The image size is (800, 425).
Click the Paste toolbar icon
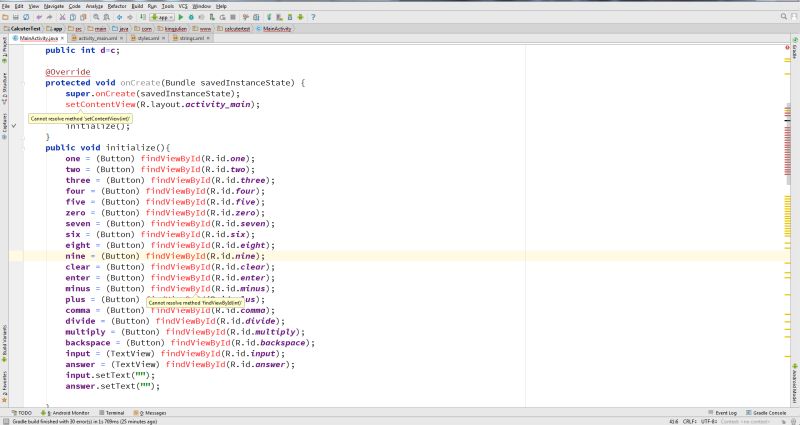pyautogui.click(x=83, y=17)
